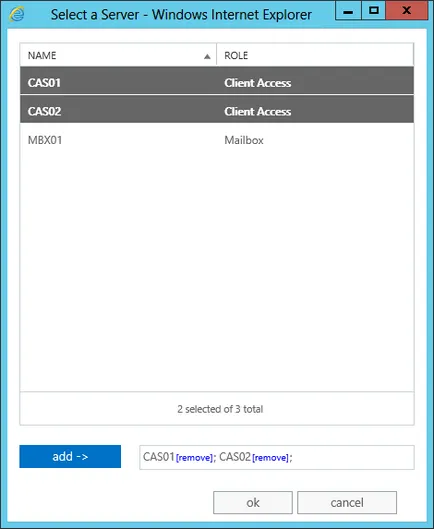Focus the selected servers input field
Screen dimensions: 434x529
pyautogui.click(x=277, y=457)
